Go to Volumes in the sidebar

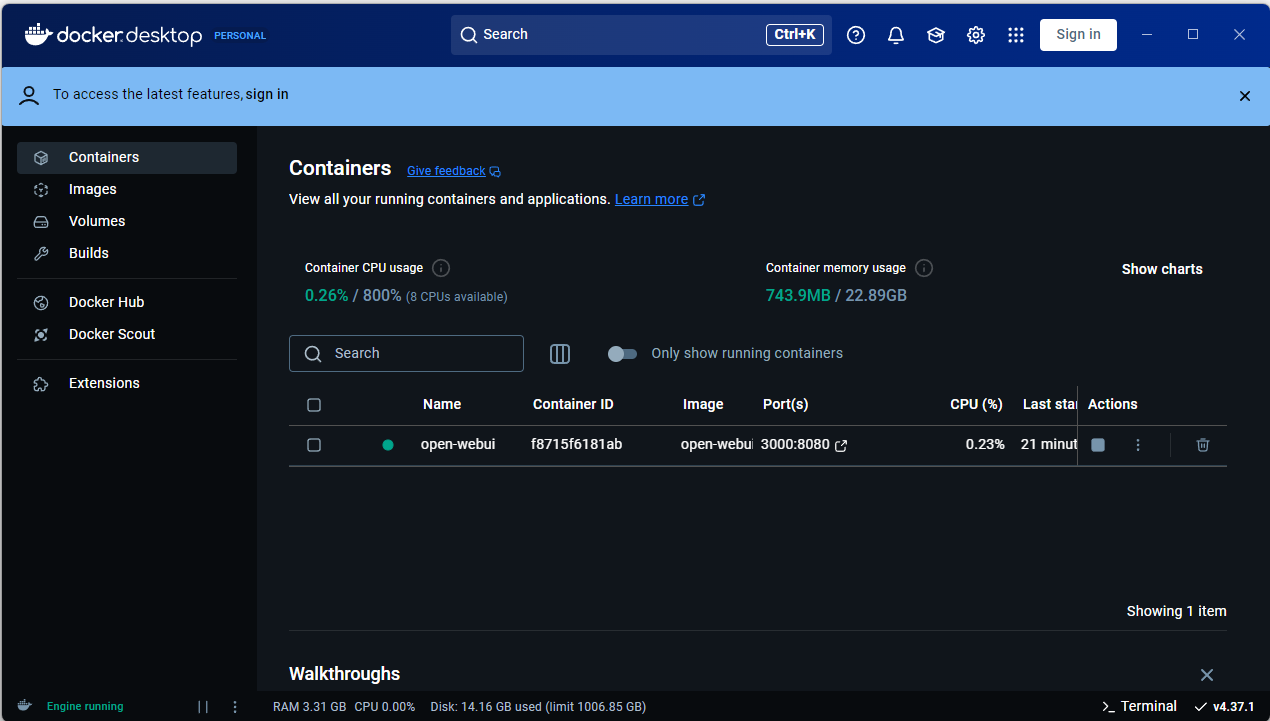127,222
